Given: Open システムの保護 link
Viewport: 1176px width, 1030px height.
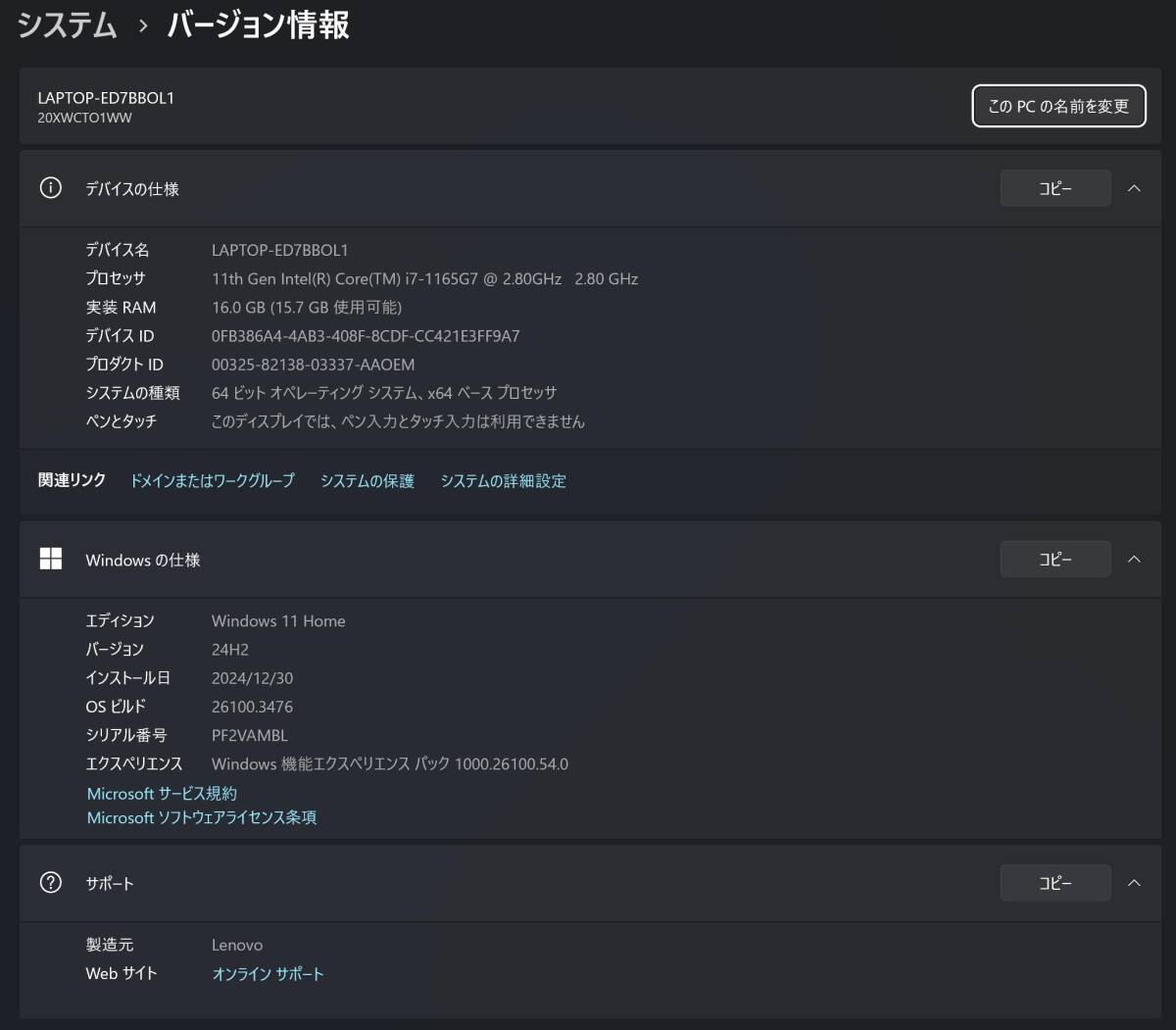Looking at the screenshot, I should (x=367, y=480).
